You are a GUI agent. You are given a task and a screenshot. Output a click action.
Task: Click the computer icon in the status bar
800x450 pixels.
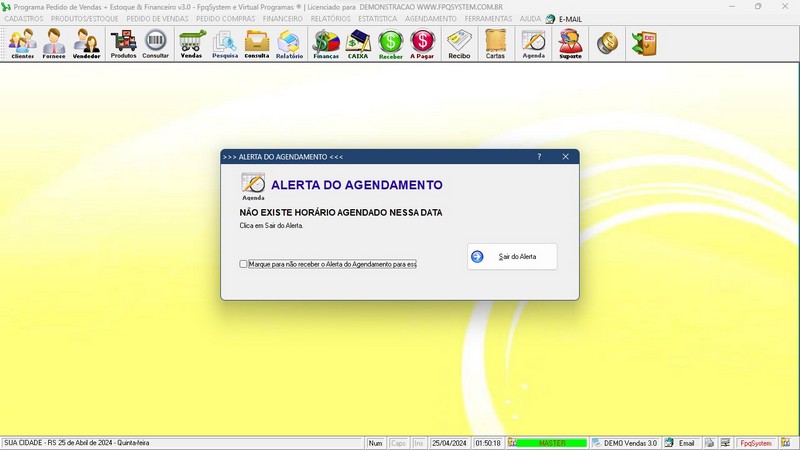[x=726, y=443]
